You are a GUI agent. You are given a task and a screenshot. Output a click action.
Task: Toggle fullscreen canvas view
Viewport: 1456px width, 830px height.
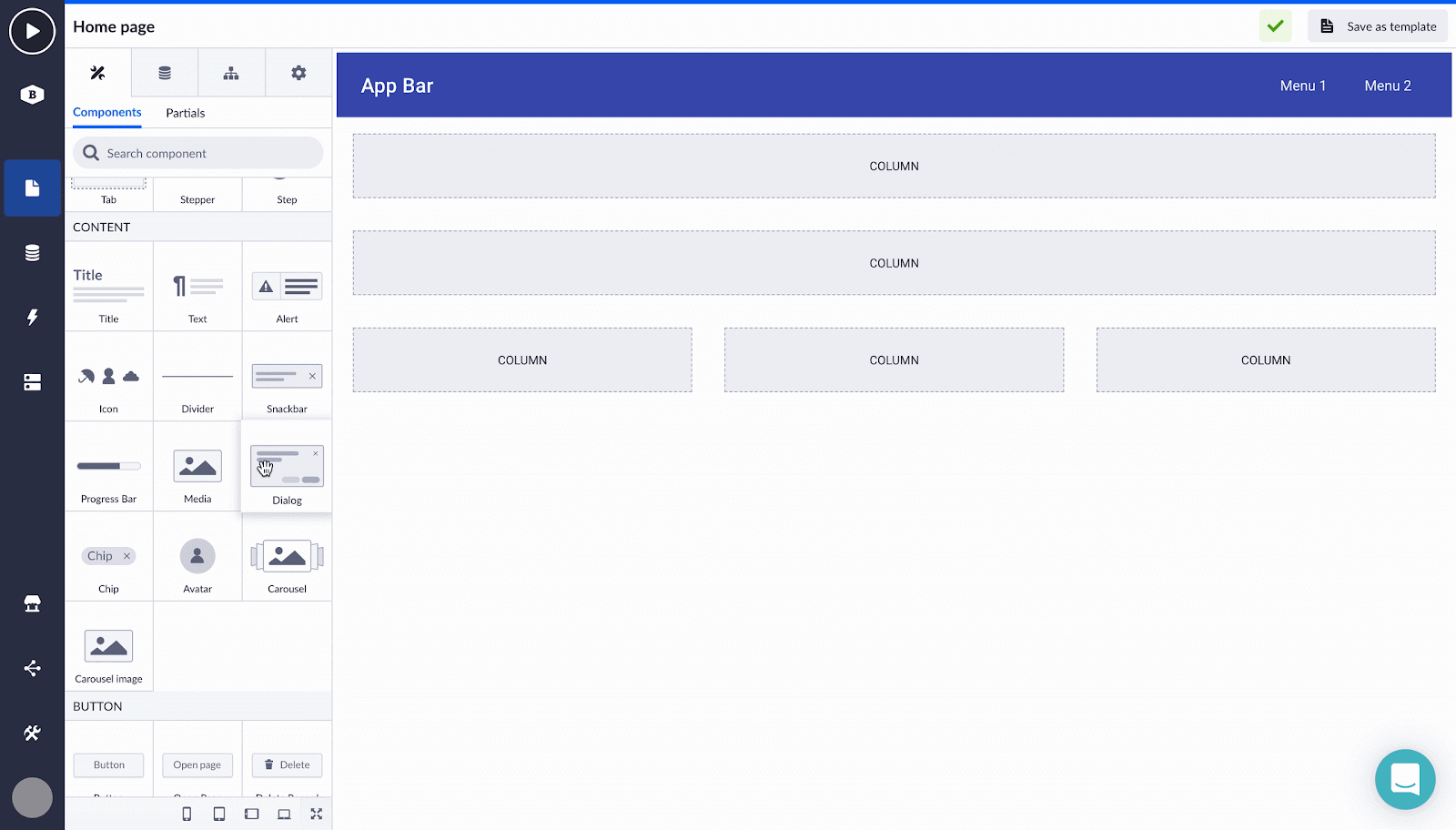pyautogui.click(x=317, y=814)
